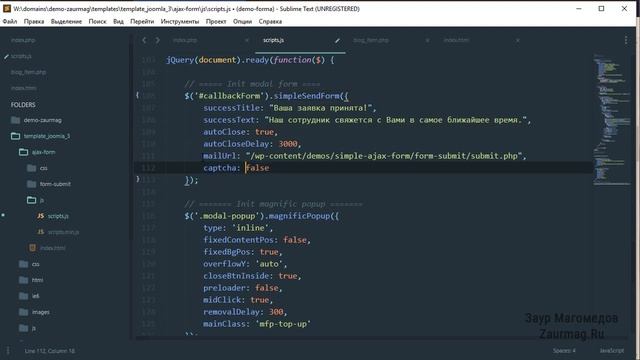Click the previous tab arrow
This screenshot has height=360, width=640.
coord(144,40)
